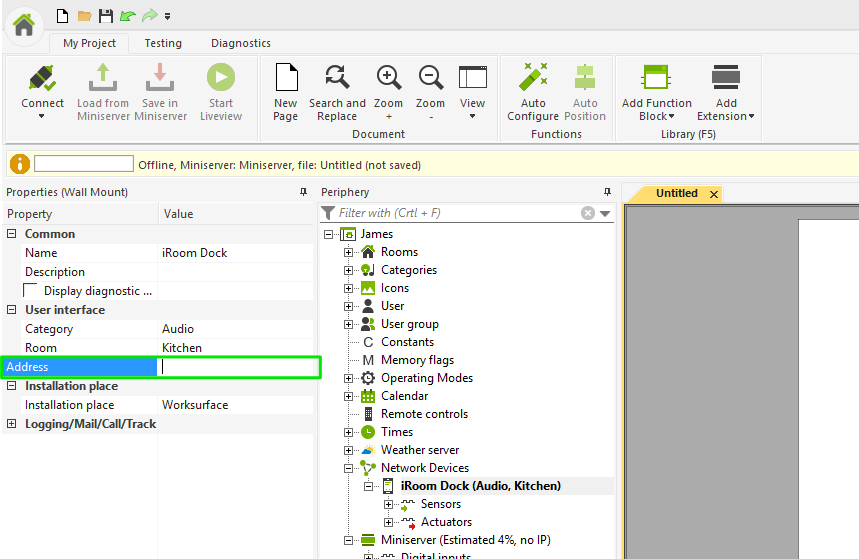The image size is (859, 559).
Task: Zoom in on the document
Action: [x=388, y=92]
